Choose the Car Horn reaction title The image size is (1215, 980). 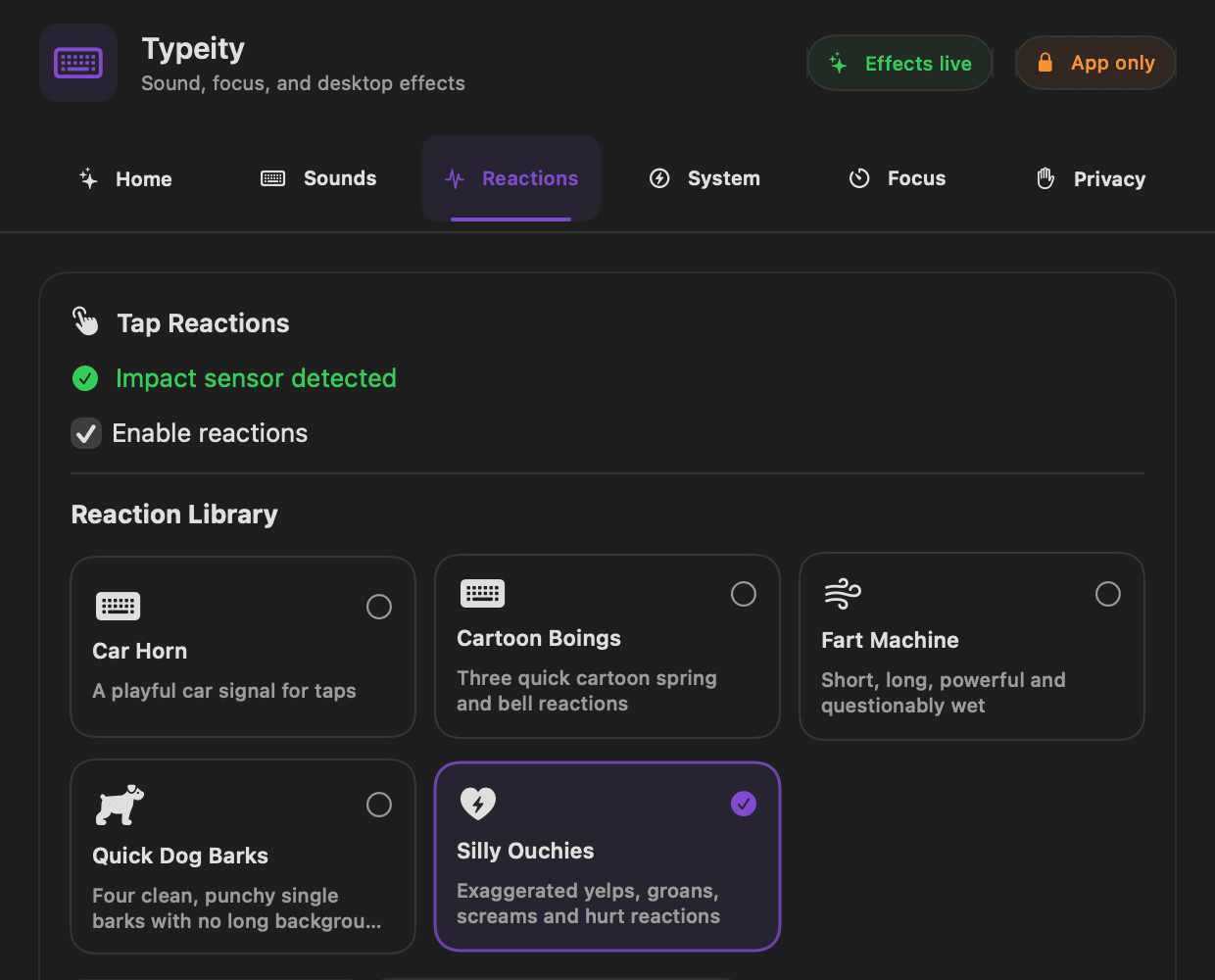tap(140, 651)
